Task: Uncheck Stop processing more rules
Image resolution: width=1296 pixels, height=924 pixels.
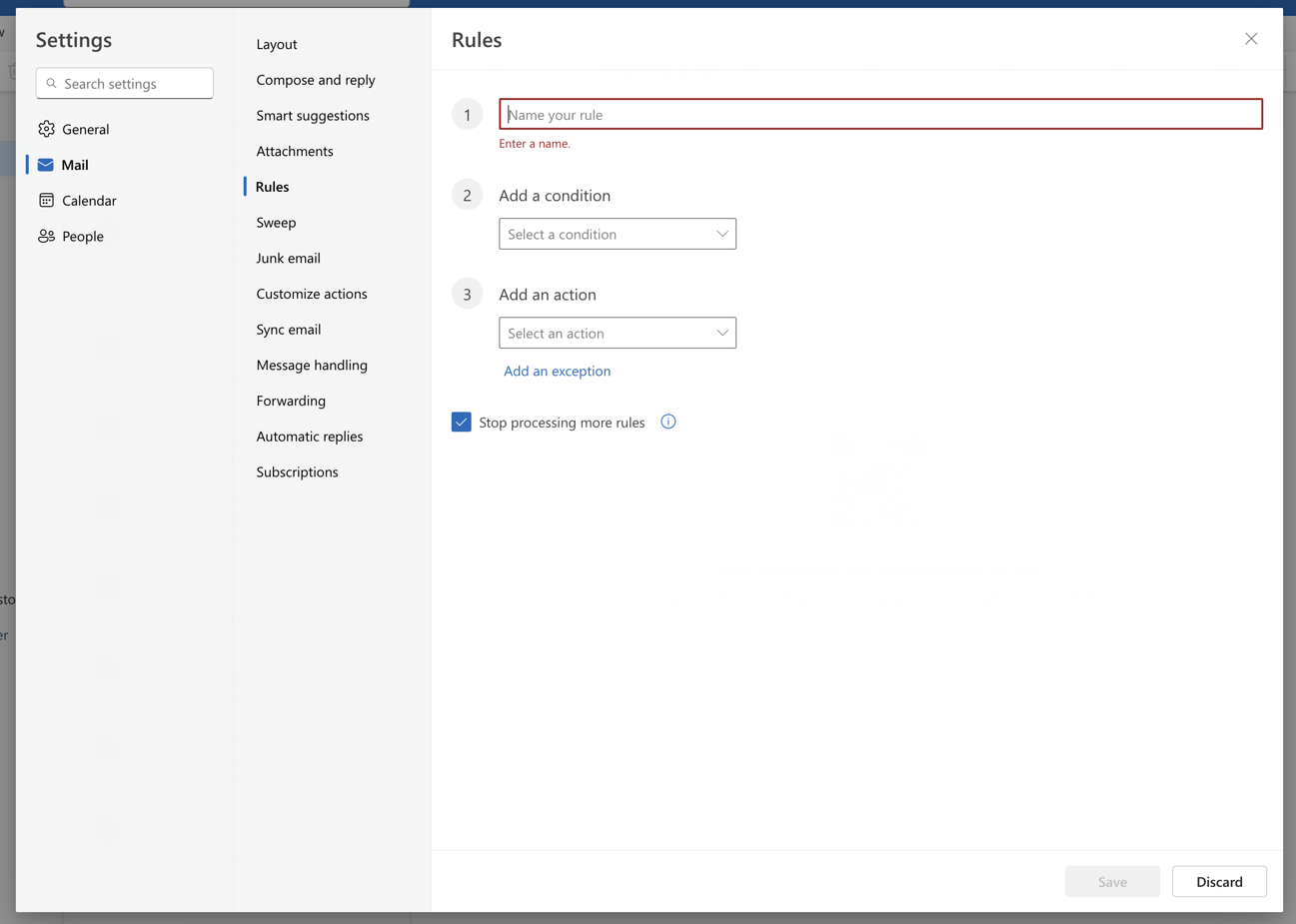Action: pos(461,422)
